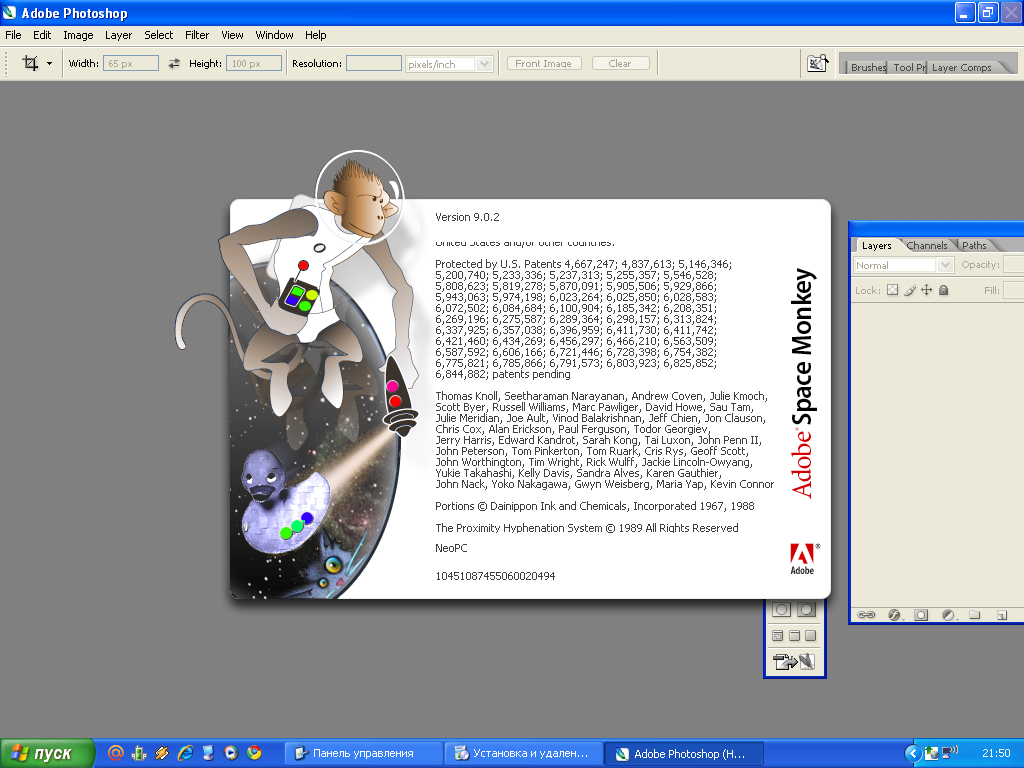Select Full Screen Mode in toolbox

tap(810, 635)
